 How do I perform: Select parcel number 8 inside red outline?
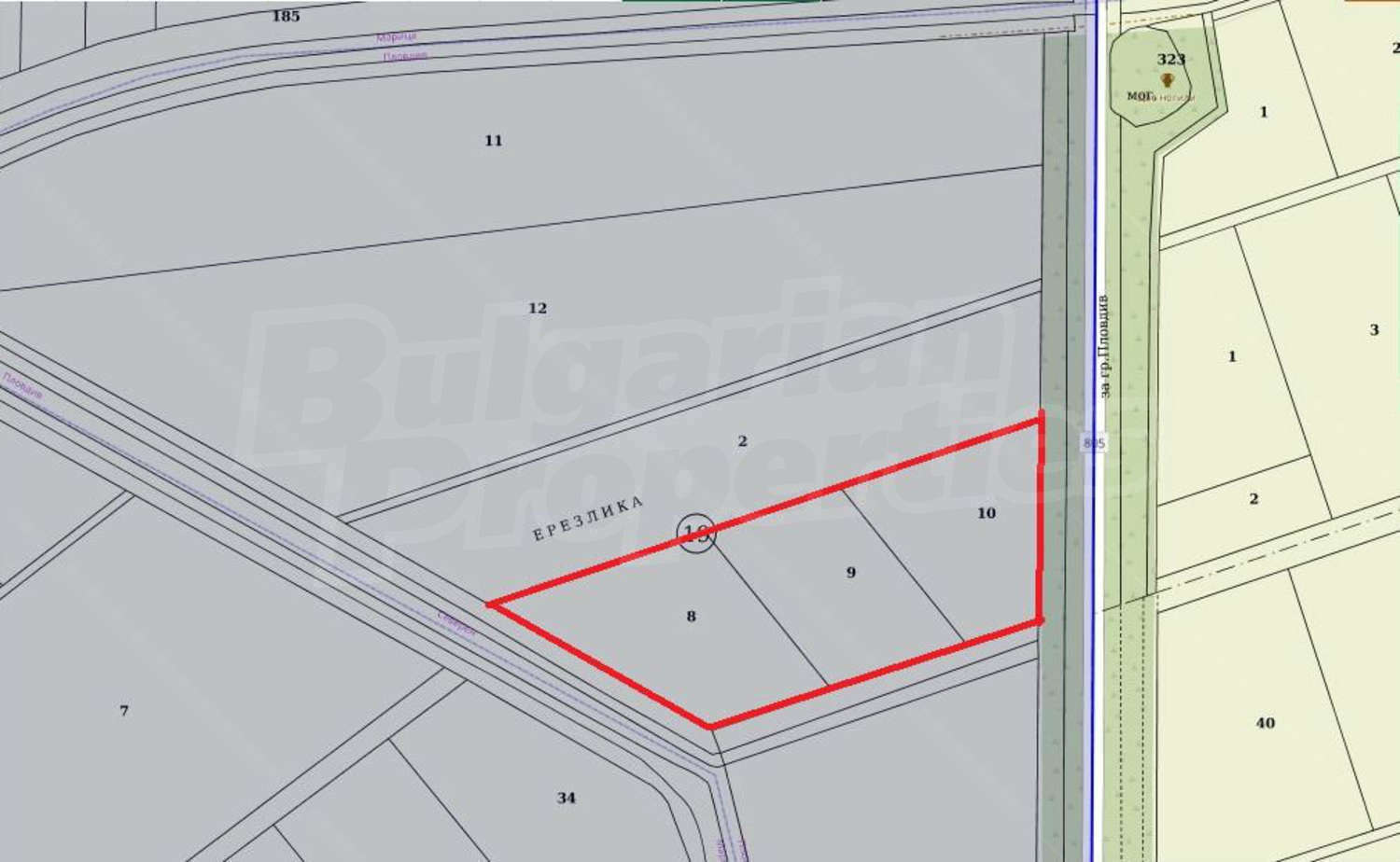[691, 617]
